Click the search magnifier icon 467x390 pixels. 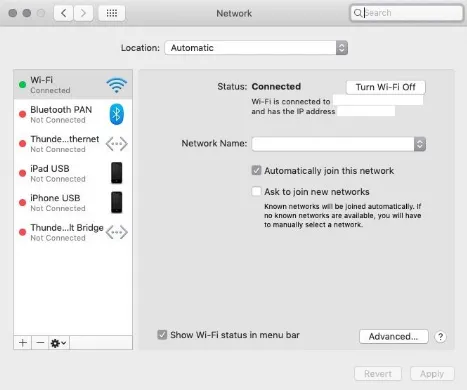tap(358, 13)
